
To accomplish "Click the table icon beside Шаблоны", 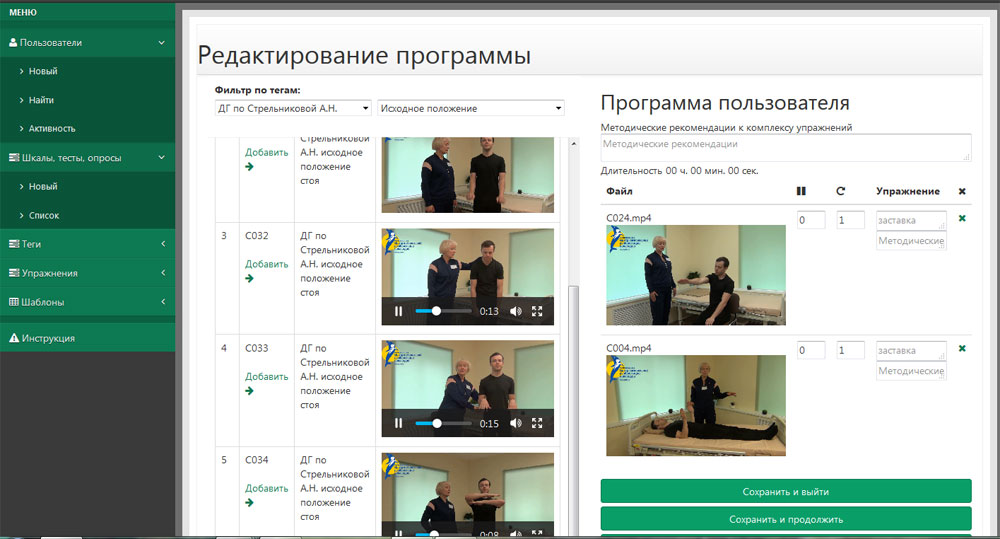I will [x=14, y=302].
